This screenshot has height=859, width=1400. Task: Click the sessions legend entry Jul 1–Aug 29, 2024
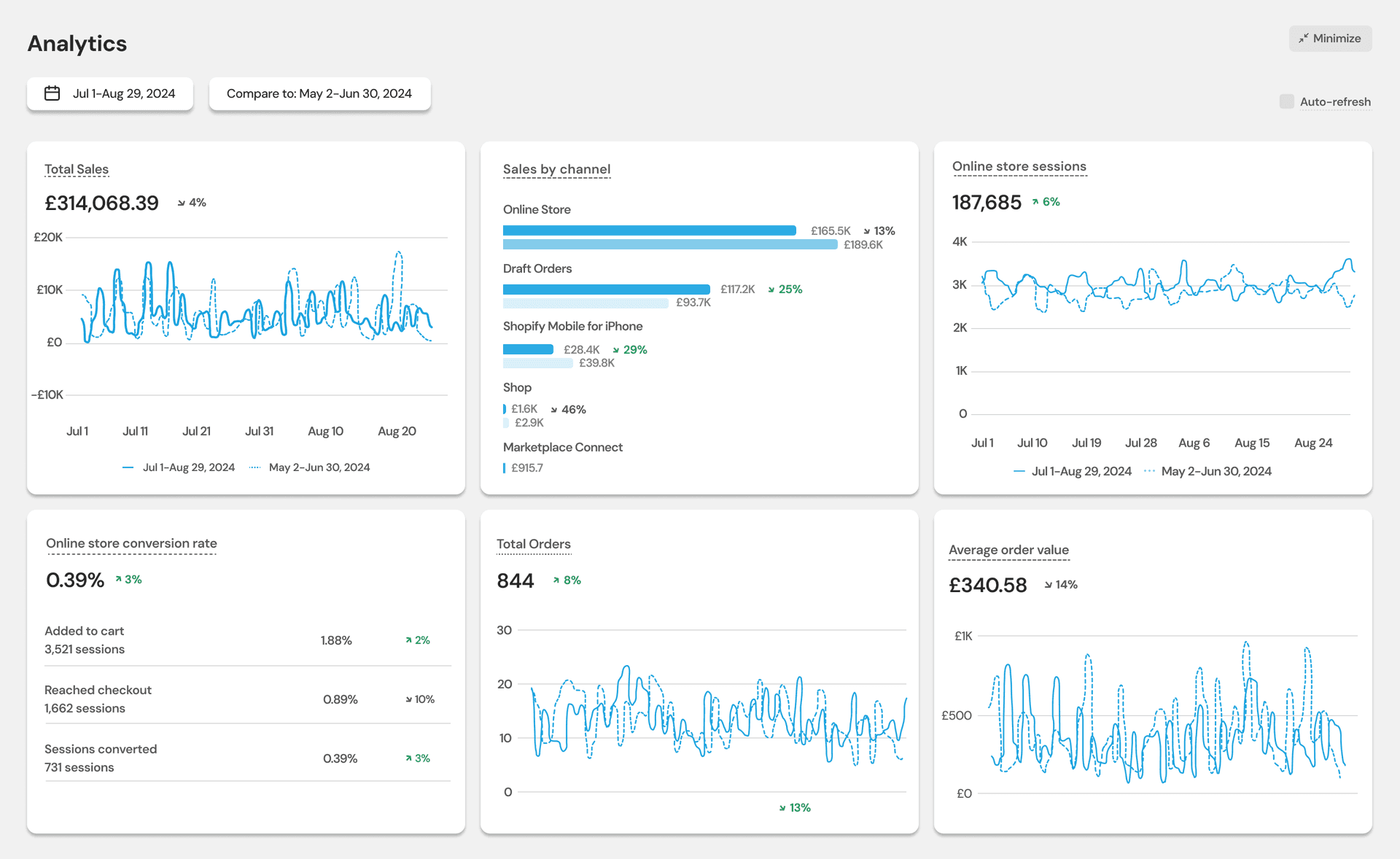click(1073, 471)
